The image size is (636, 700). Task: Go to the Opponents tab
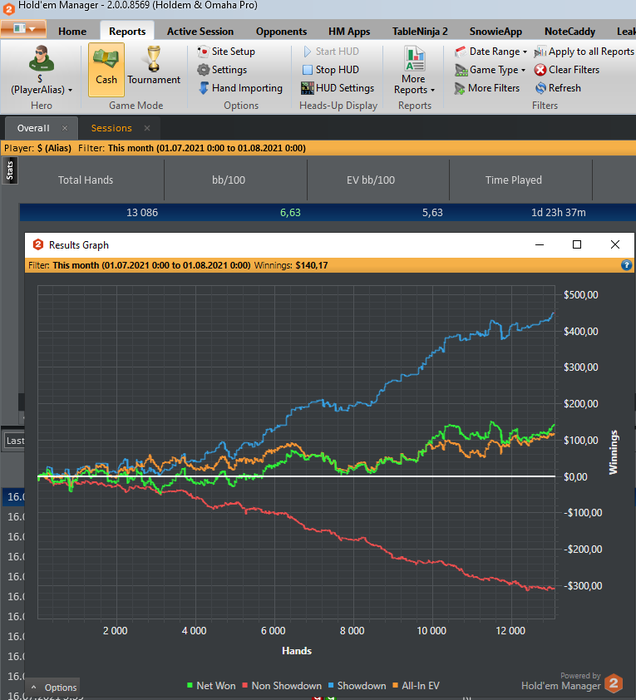(x=281, y=31)
